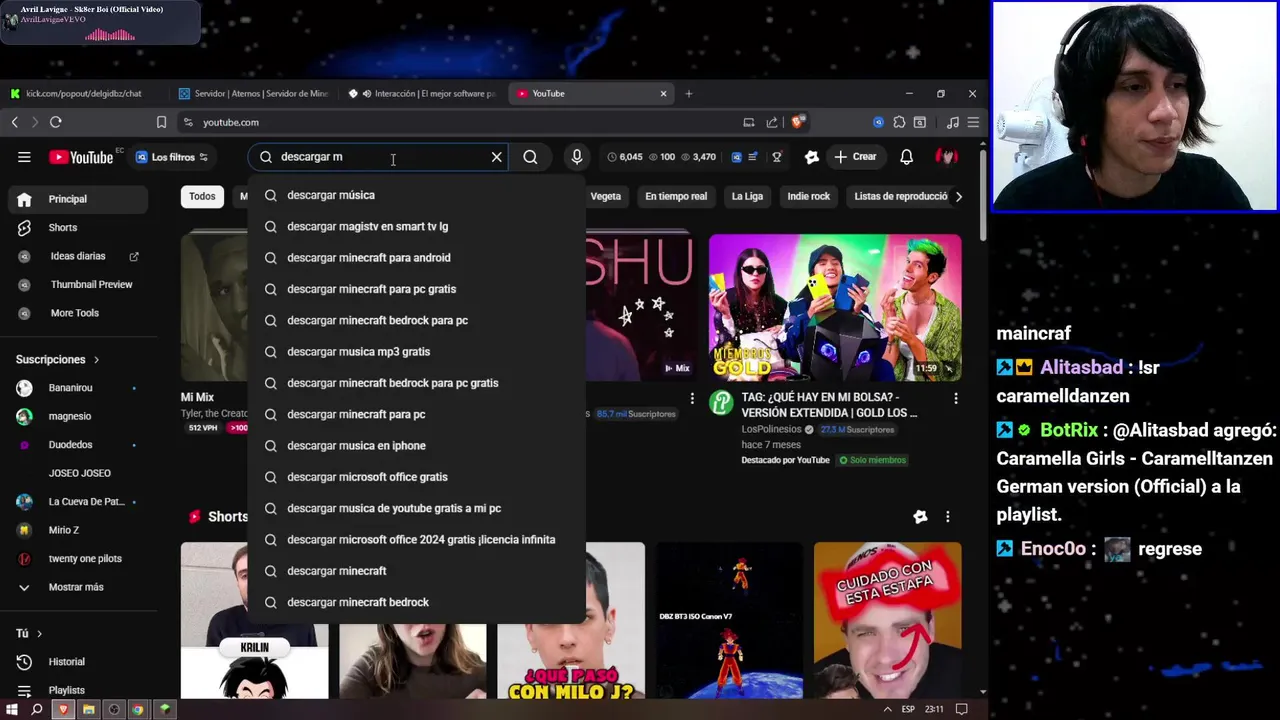This screenshot has height=720, width=1280.
Task: Open the Bananirou subscription channel
Action: (78, 388)
